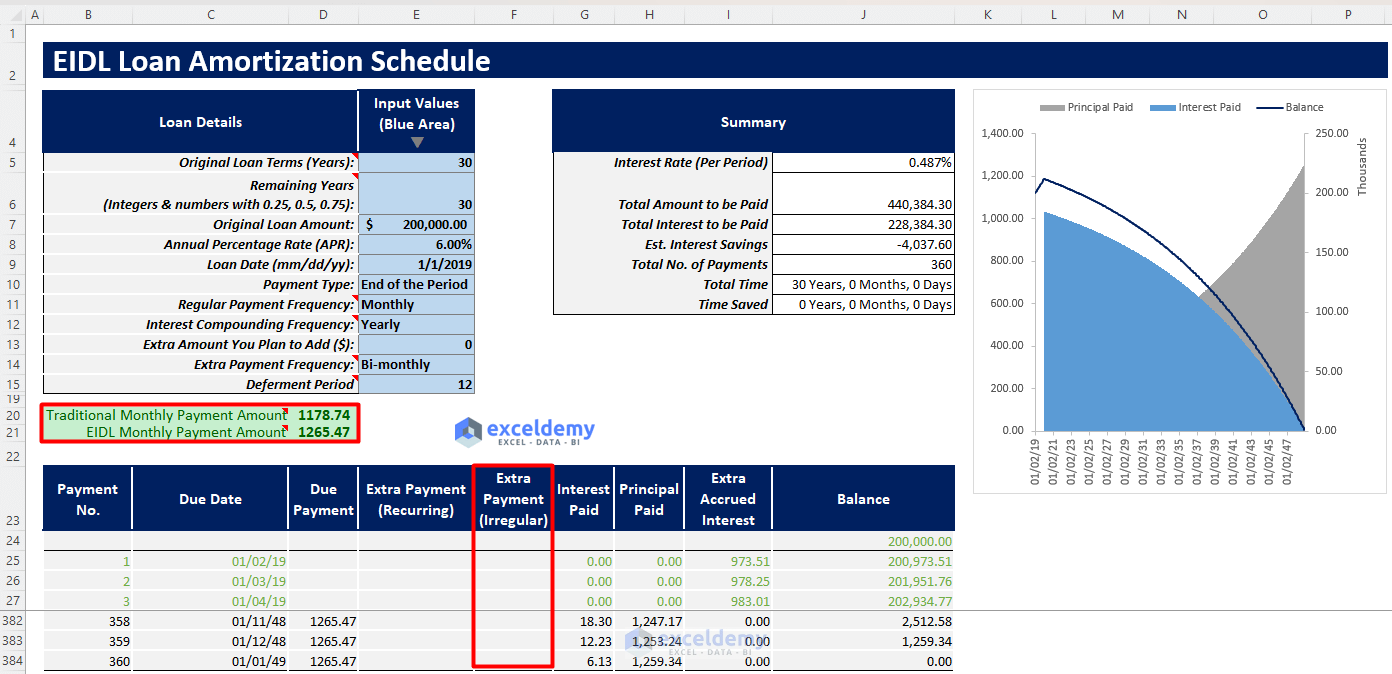This screenshot has height=674, width=1392.
Task: Select column P header
Action: click(x=1348, y=14)
